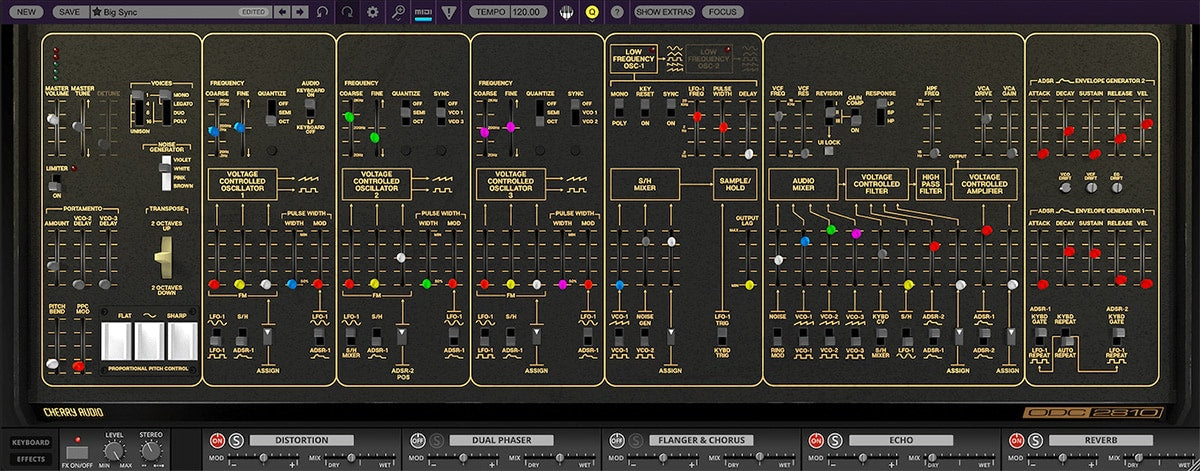The width and height of the screenshot is (1200, 471).
Task: Click the TEMPO label button
Action: tap(490, 12)
